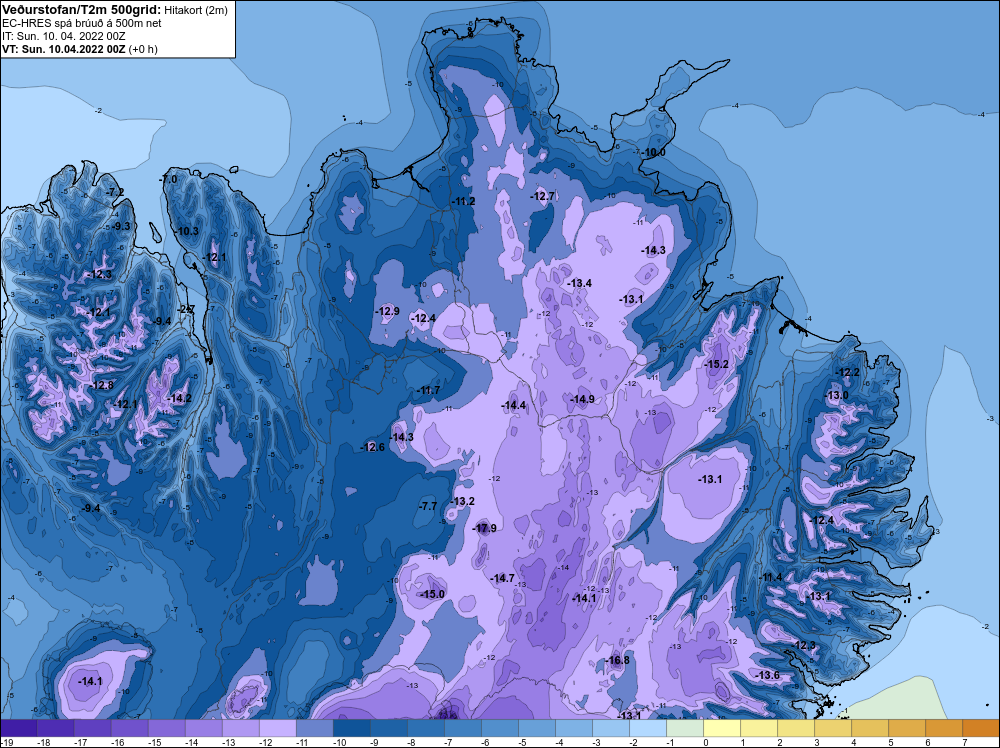Click the -13.2 temperature label
Viewport: 1000px width, 748px height.
pyautogui.click(x=463, y=501)
